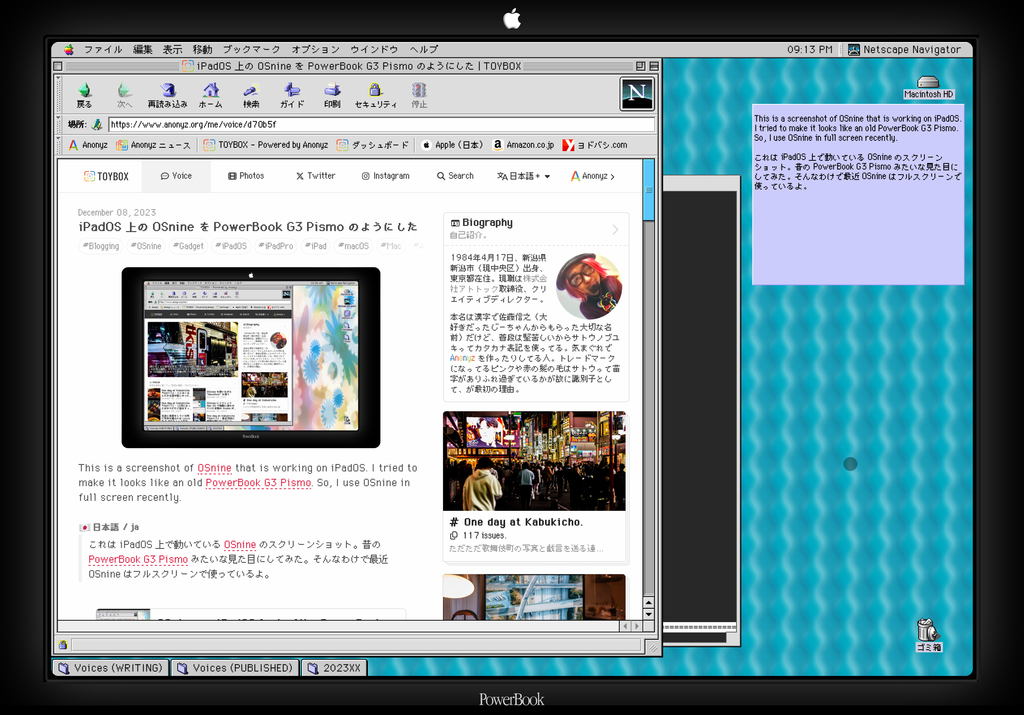Open the article's PowerBook screenshot image
Image resolution: width=1024 pixels, height=715 pixels.
coord(251,357)
